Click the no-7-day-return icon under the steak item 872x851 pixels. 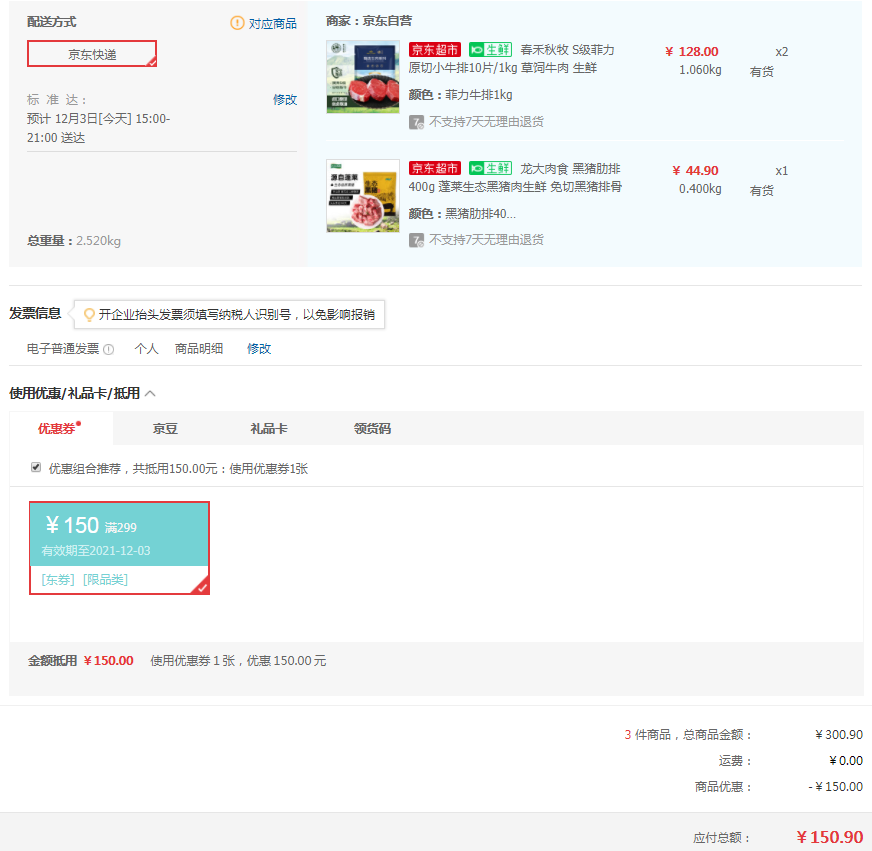pos(417,122)
